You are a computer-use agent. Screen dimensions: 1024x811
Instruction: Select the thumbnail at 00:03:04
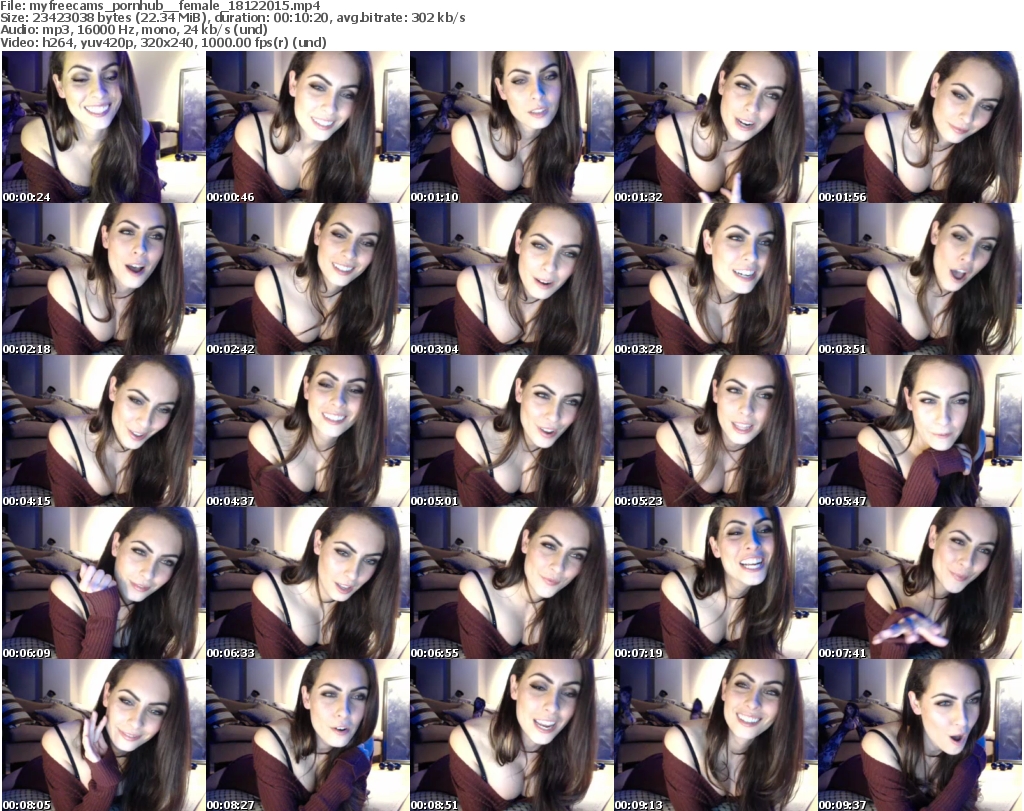coord(511,279)
